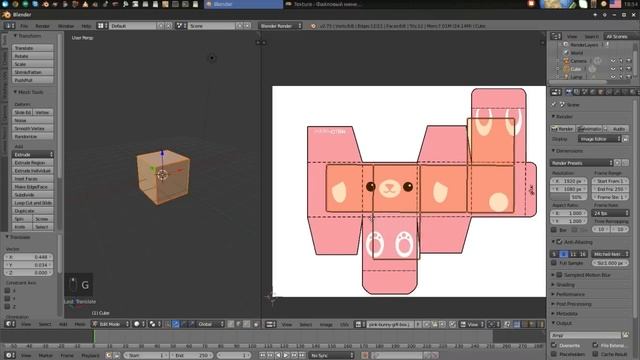Click the Subdivide button
This screenshot has width=640, height=360.
pos(33,195)
